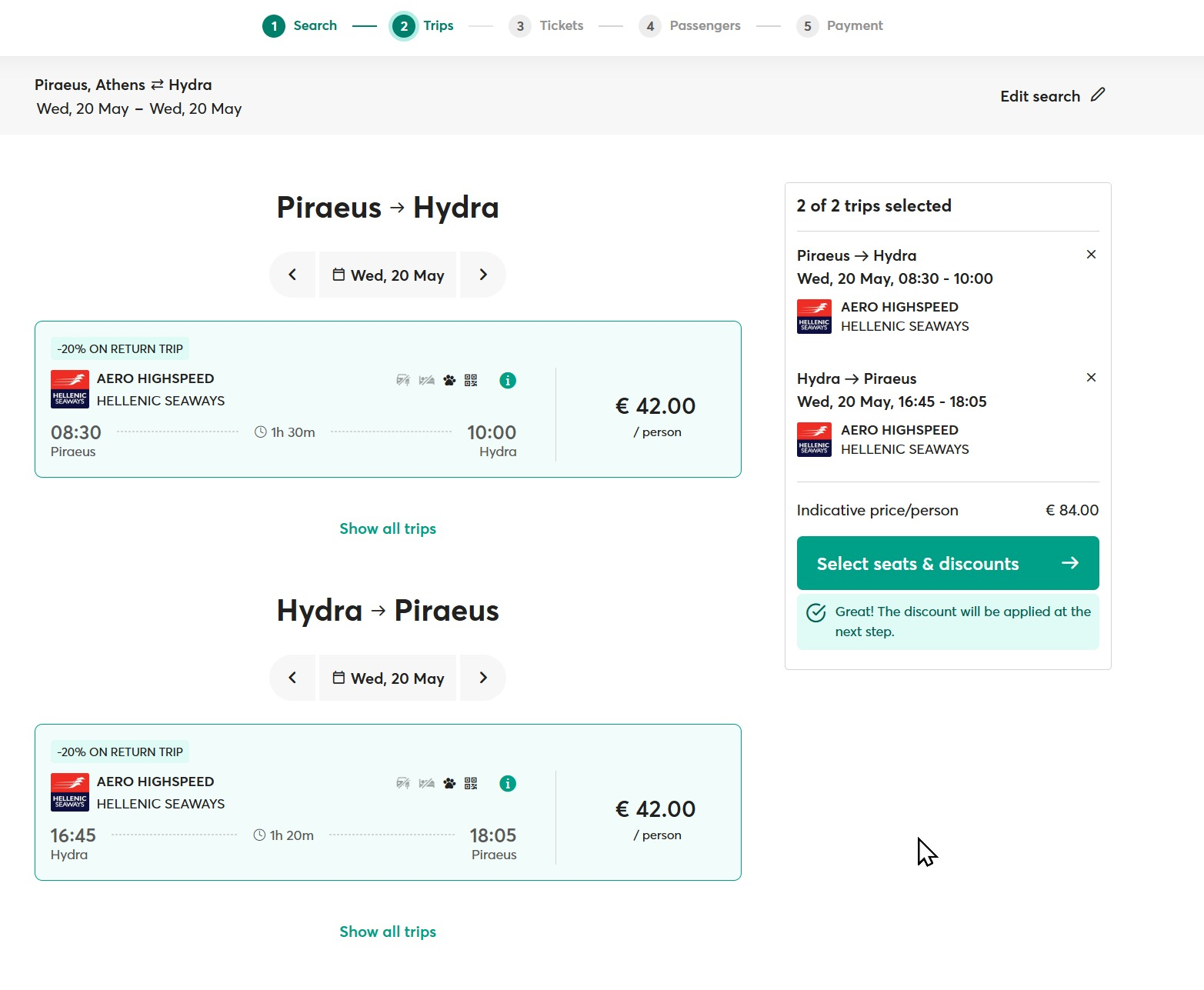The height and width of the screenshot is (990, 1204).
Task: Go to next day for Piraeus to Hydra
Action: [483, 275]
